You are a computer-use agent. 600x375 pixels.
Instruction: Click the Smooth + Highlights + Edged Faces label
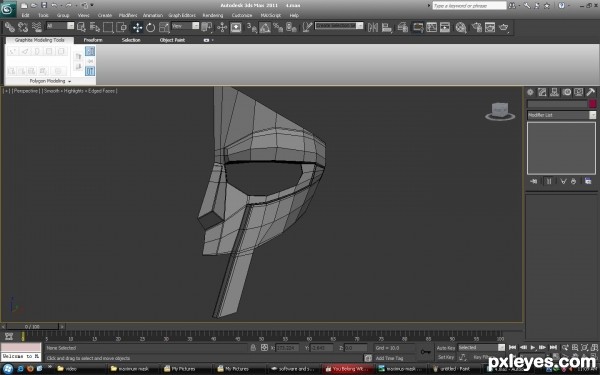tap(80, 91)
